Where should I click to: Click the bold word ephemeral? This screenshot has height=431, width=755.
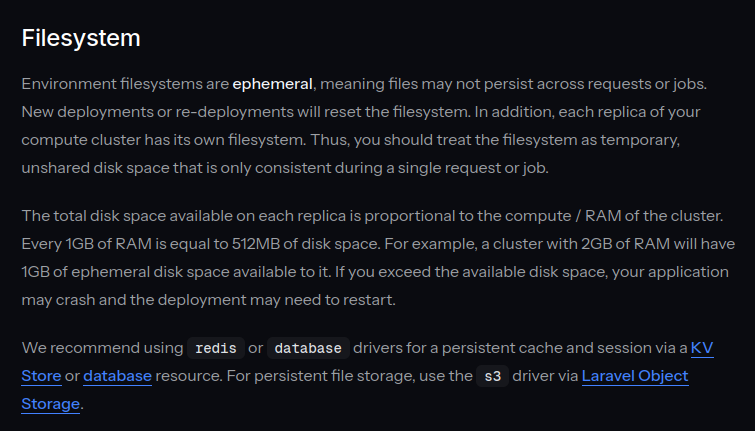(x=274, y=83)
